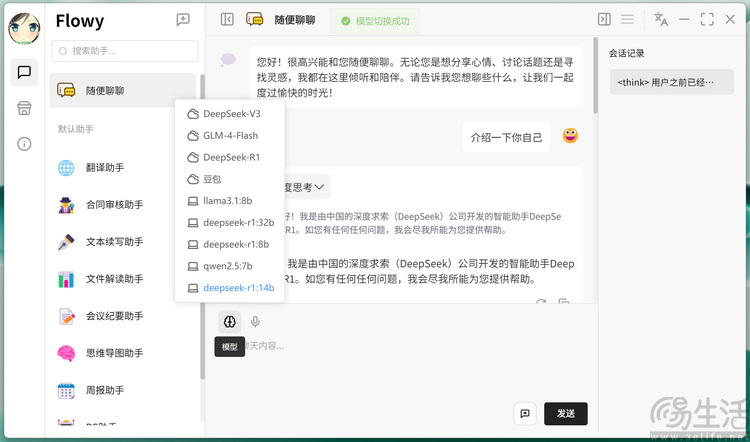
Task: Start voice input with microphone icon
Action: point(255,322)
